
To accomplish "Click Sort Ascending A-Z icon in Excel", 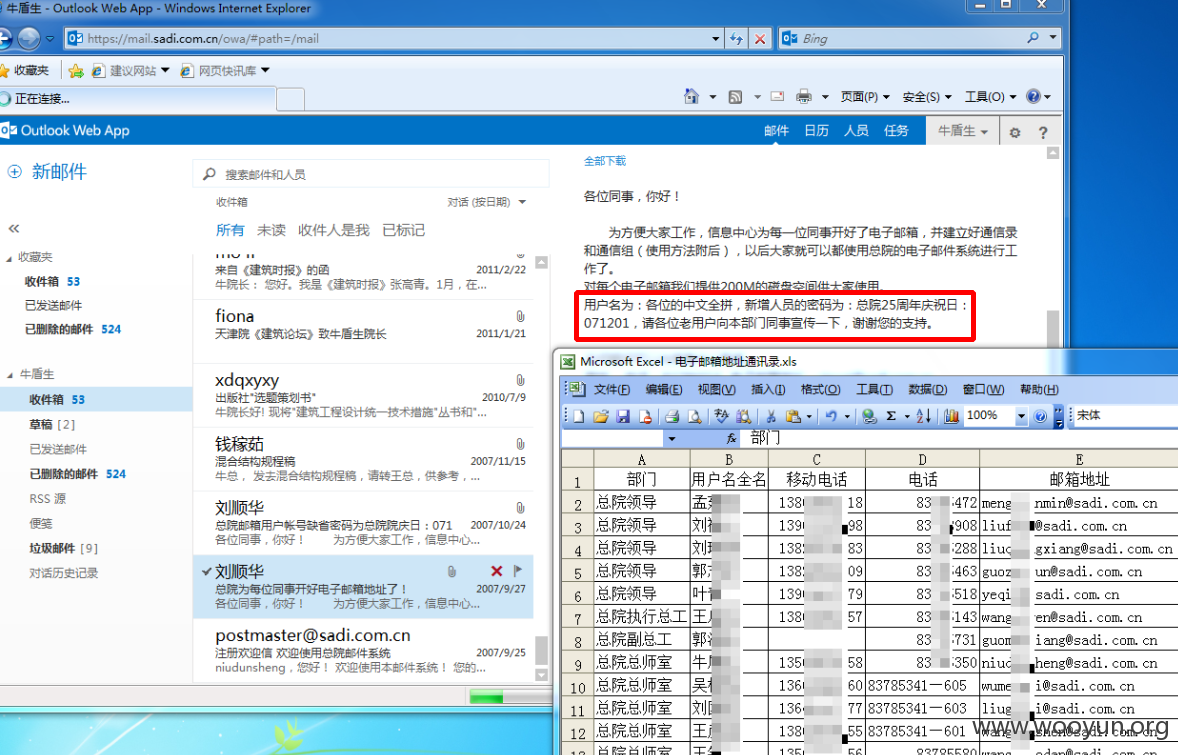I will point(923,416).
